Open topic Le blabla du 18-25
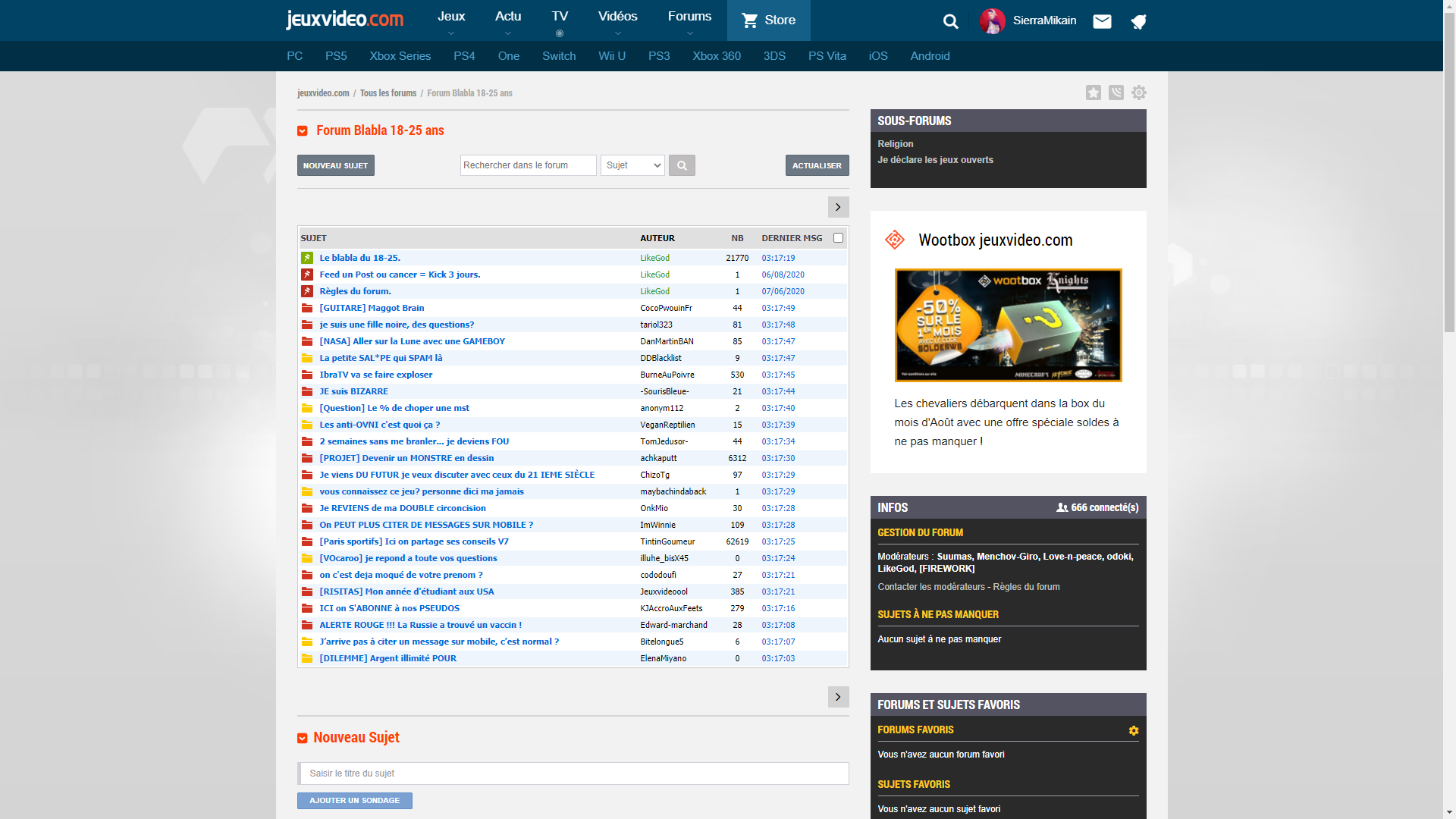The width and height of the screenshot is (1456, 819). (x=359, y=258)
